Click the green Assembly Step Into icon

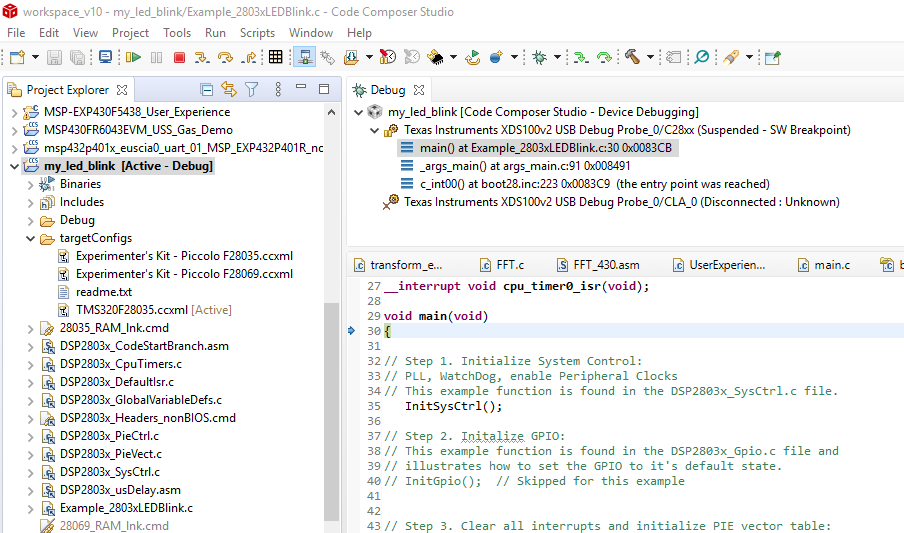[x=581, y=57]
